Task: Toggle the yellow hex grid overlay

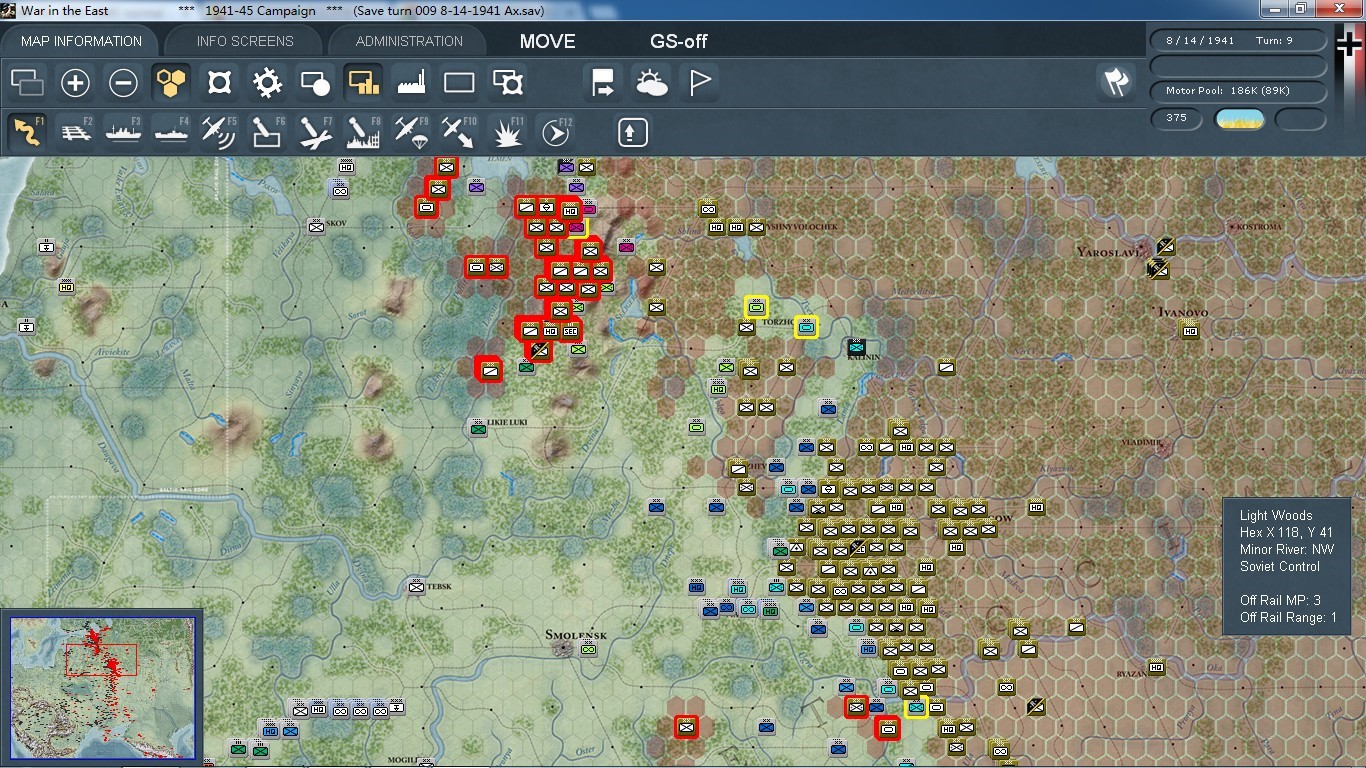Action: 171,83
